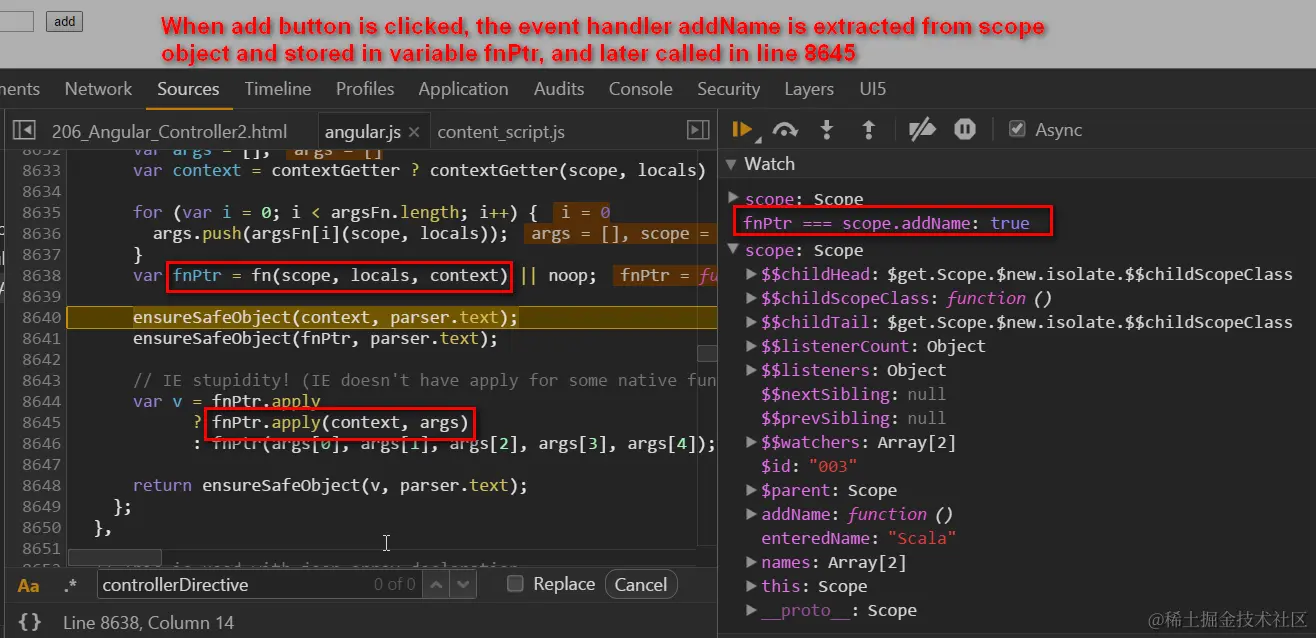Click the 0 of 0 search result count
1316x638 pixels.
[x=394, y=584]
